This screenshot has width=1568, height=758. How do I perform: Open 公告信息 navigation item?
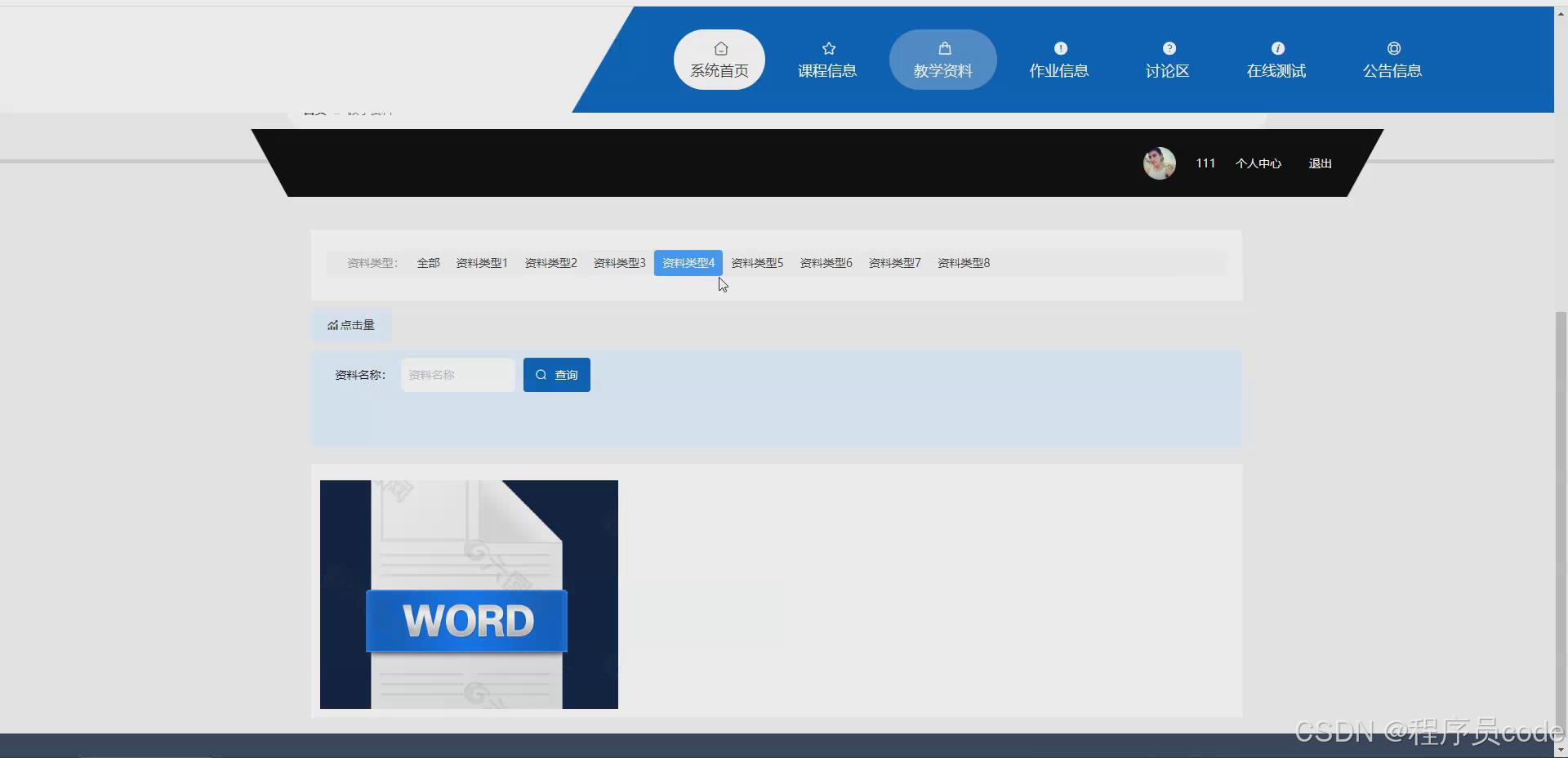pos(1392,60)
